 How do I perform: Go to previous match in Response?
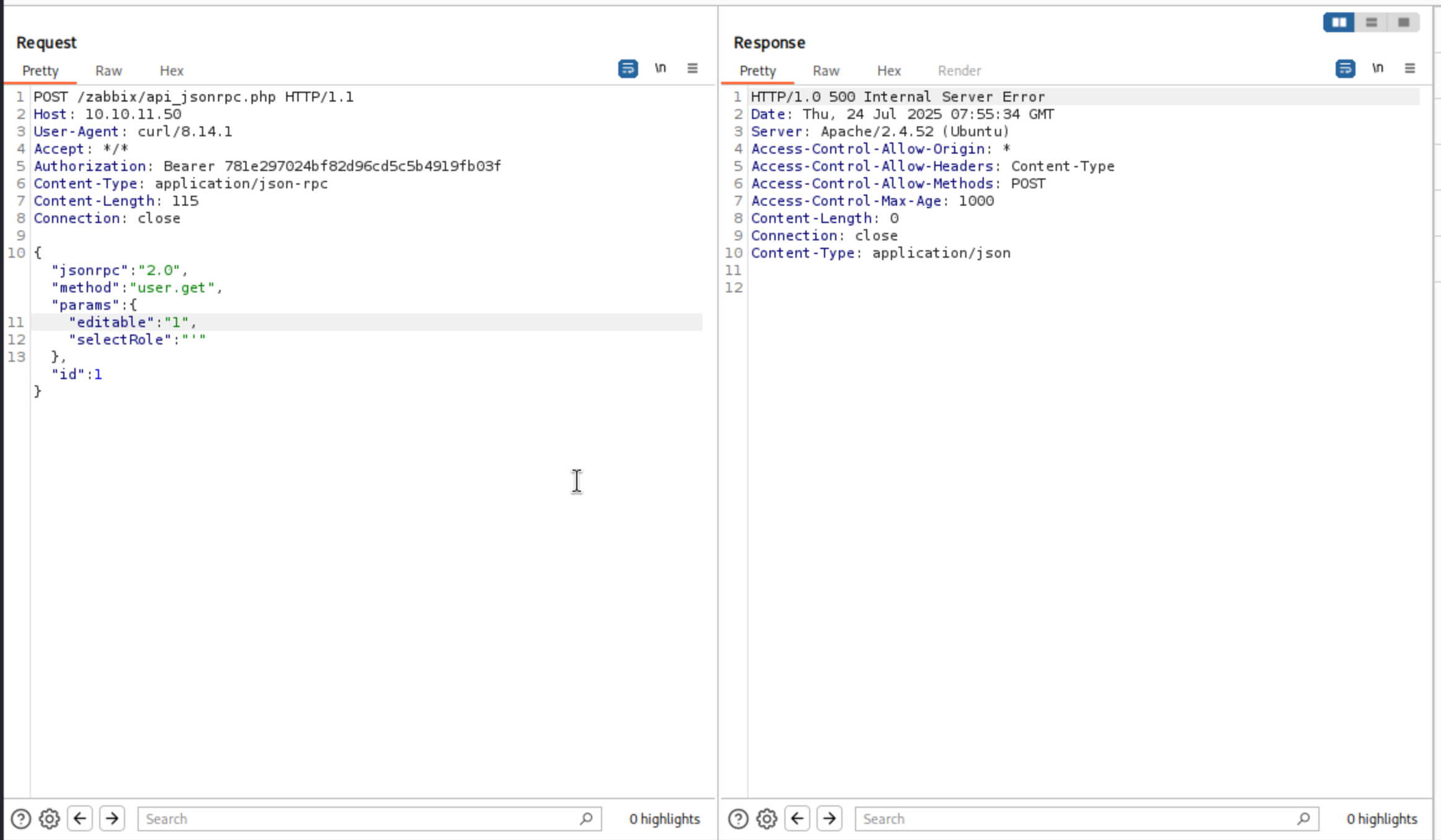coord(797,818)
